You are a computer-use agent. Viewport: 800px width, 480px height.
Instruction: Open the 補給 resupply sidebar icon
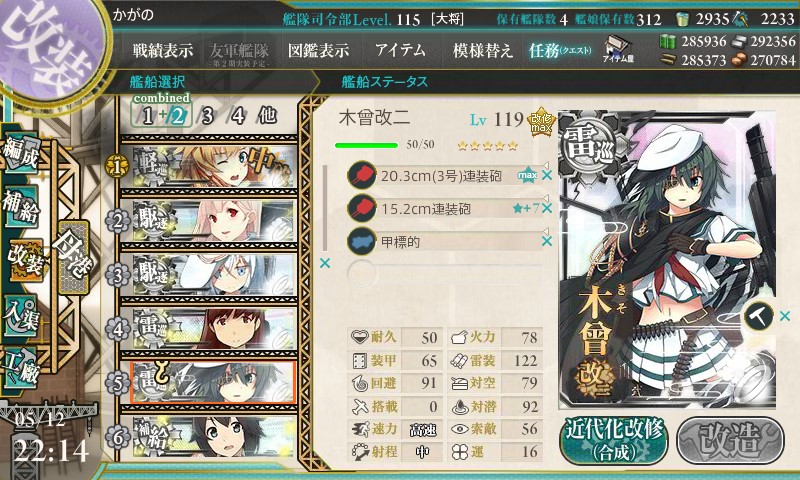pos(21,206)
